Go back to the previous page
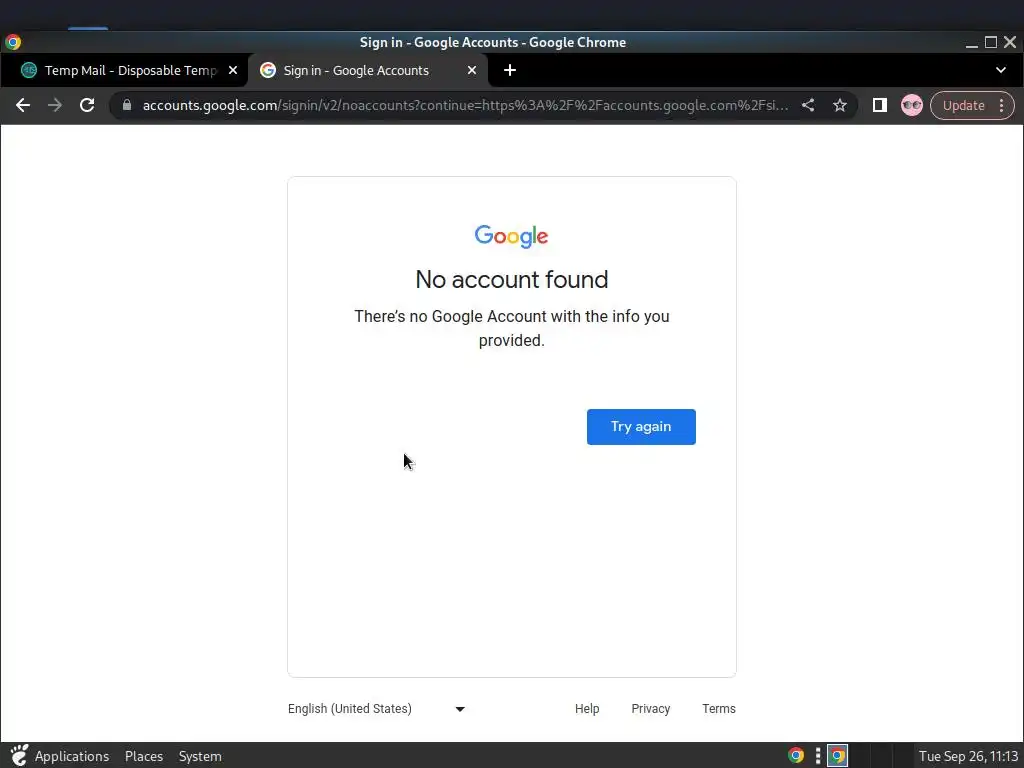 (x=23, y=105)
